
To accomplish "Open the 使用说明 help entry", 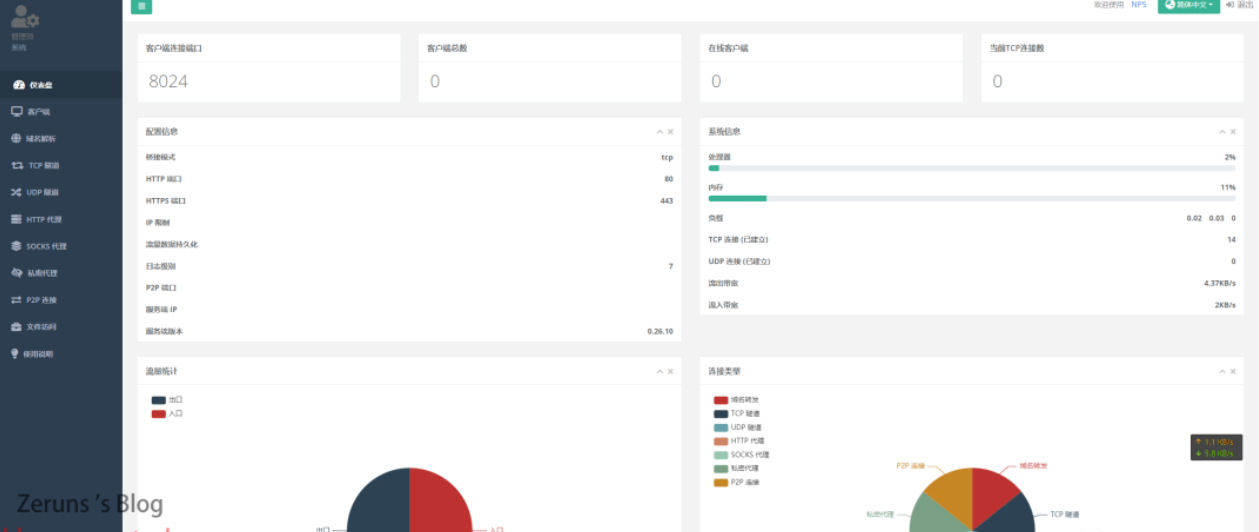I will click(61, 355).
